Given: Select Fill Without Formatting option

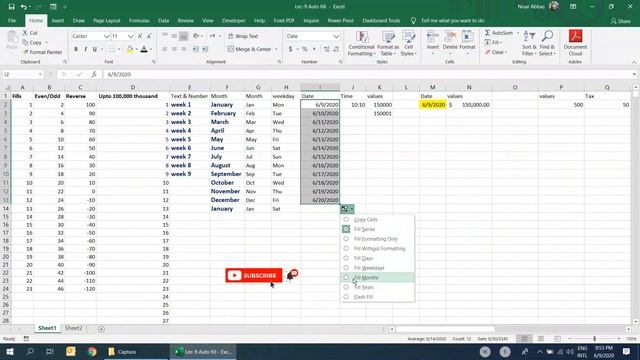Looking at the screenshot, I should pyautogui.click(x=378, y=249).
